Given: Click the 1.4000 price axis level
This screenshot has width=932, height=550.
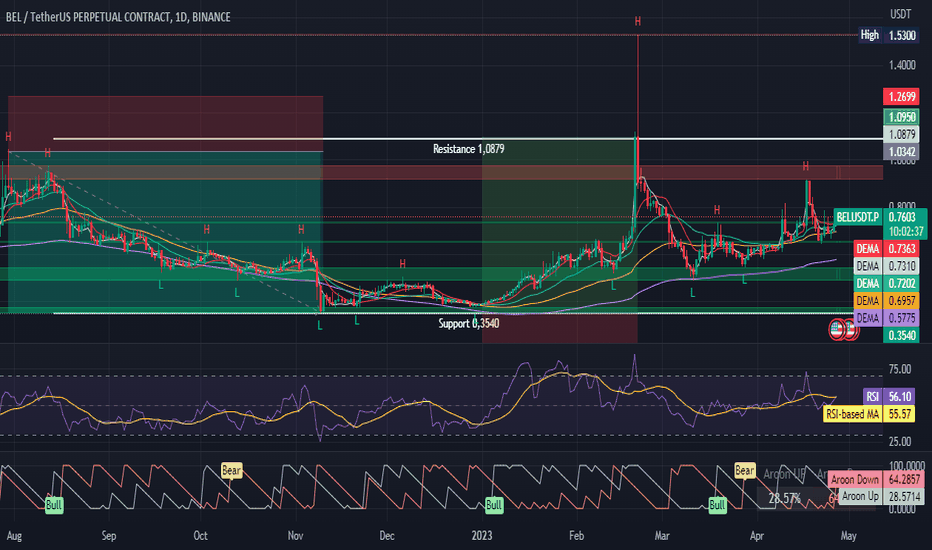Looking at the screenshot, I should (x=902, y=65).
